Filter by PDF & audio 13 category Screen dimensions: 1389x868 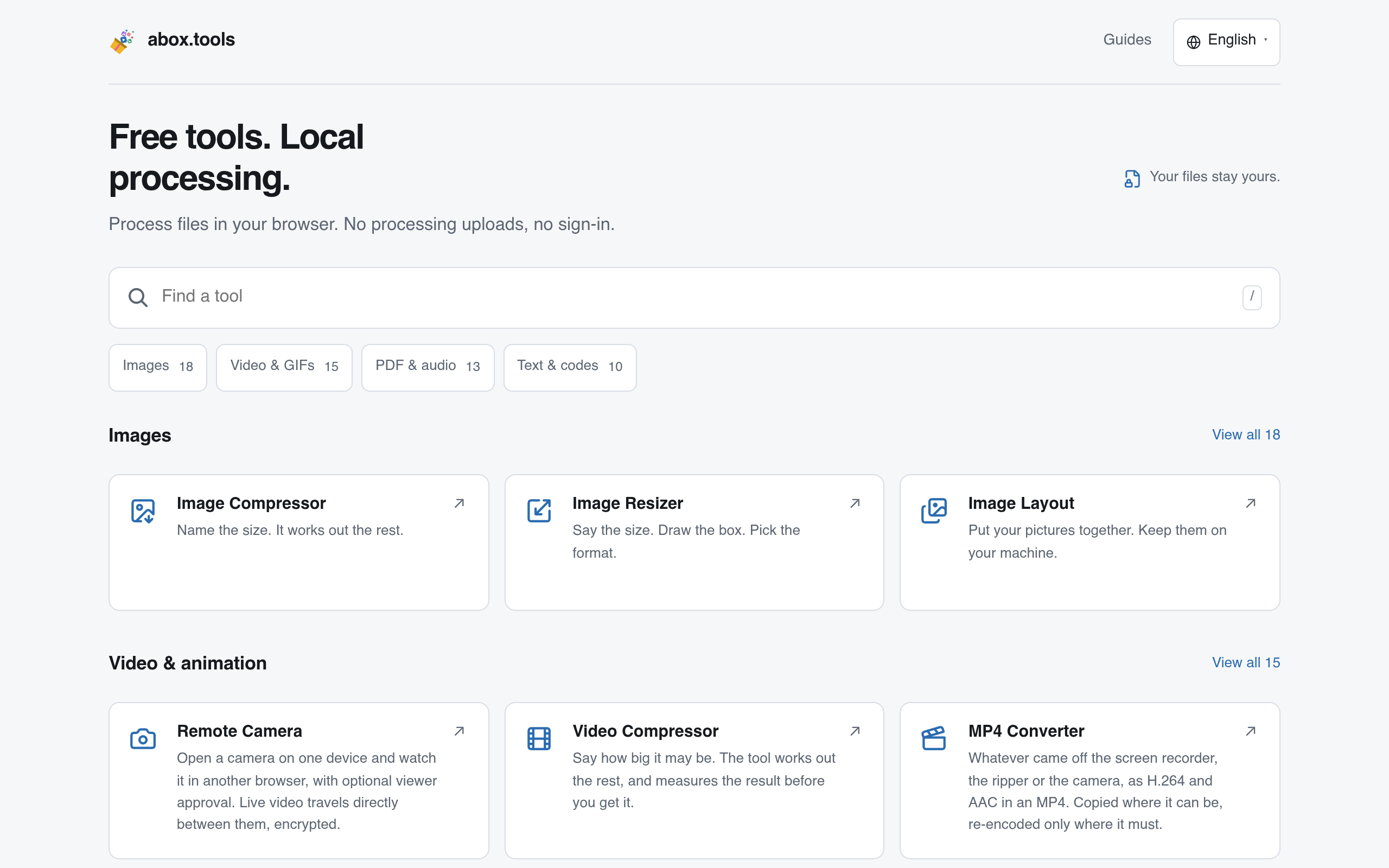pos(428,367)
